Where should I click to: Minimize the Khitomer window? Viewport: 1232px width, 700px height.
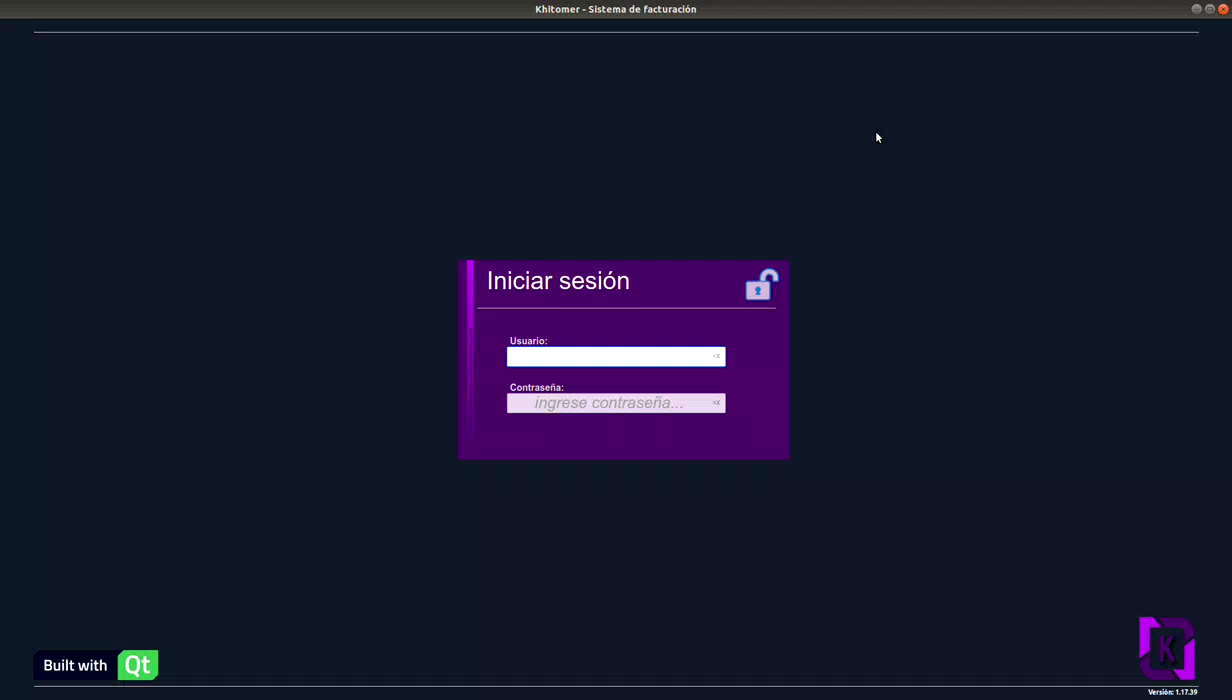[x=1196, y=9]
